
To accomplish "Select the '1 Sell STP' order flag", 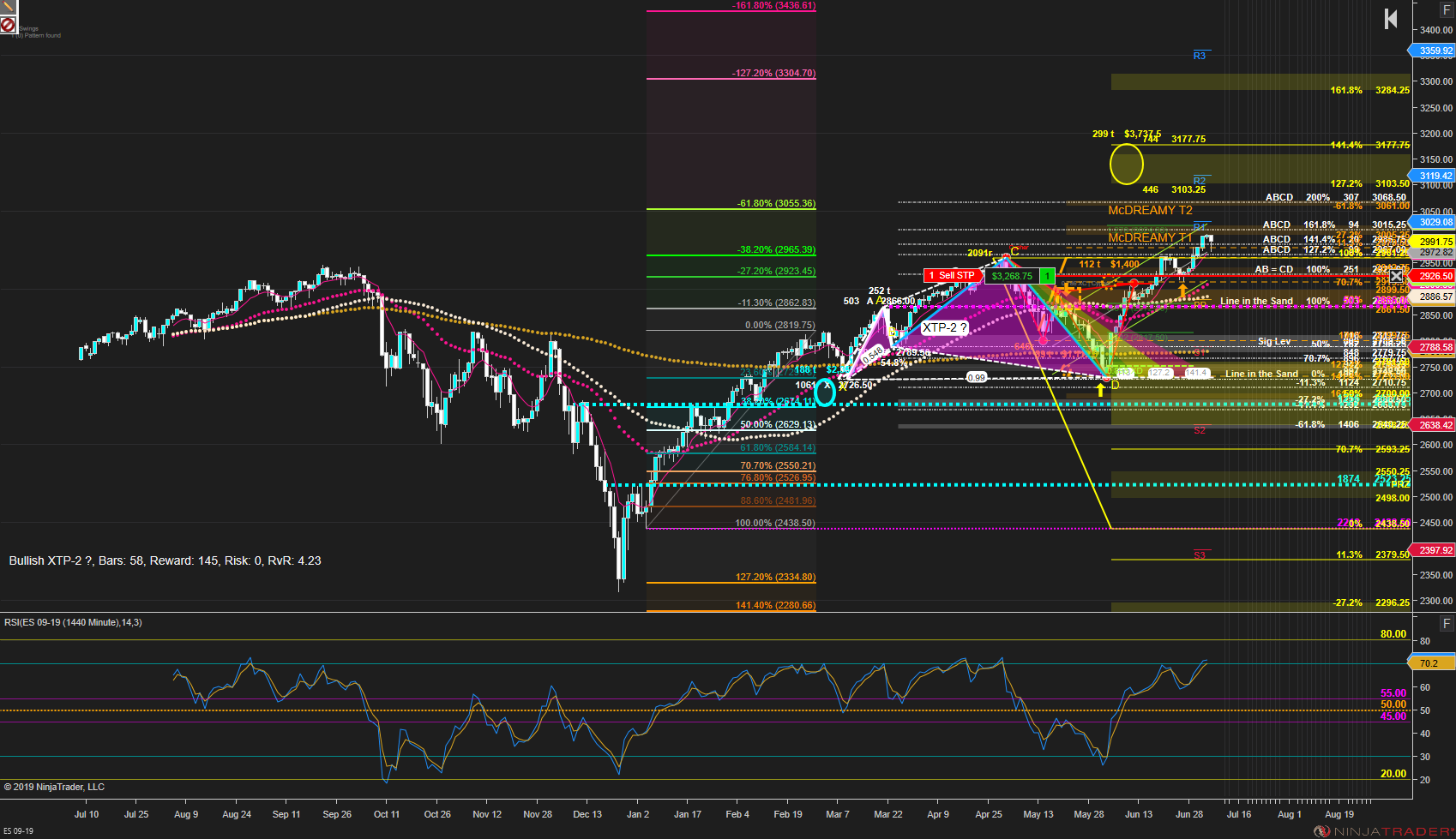I will pos(954,275).
